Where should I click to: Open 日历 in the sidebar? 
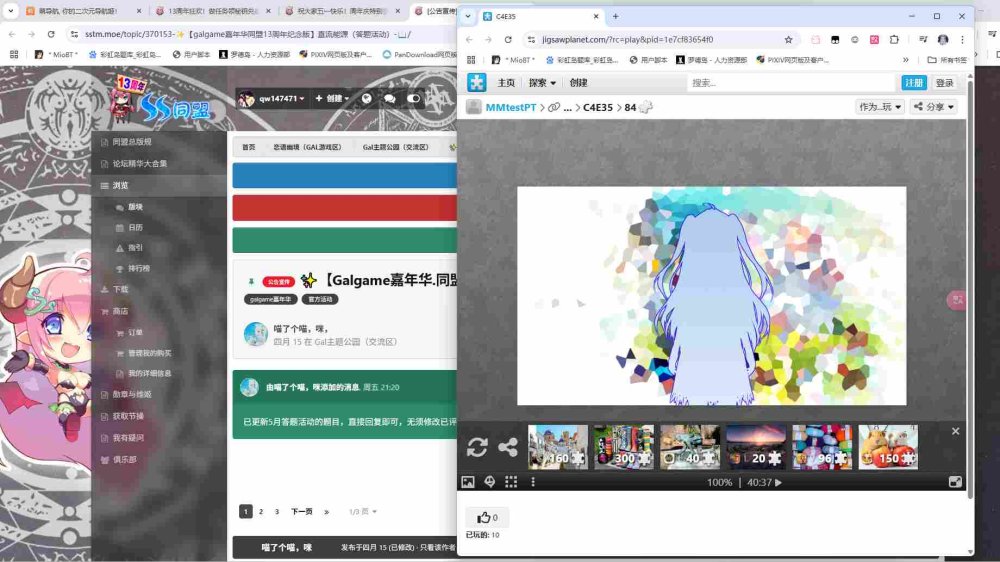(x=135, y=228)
